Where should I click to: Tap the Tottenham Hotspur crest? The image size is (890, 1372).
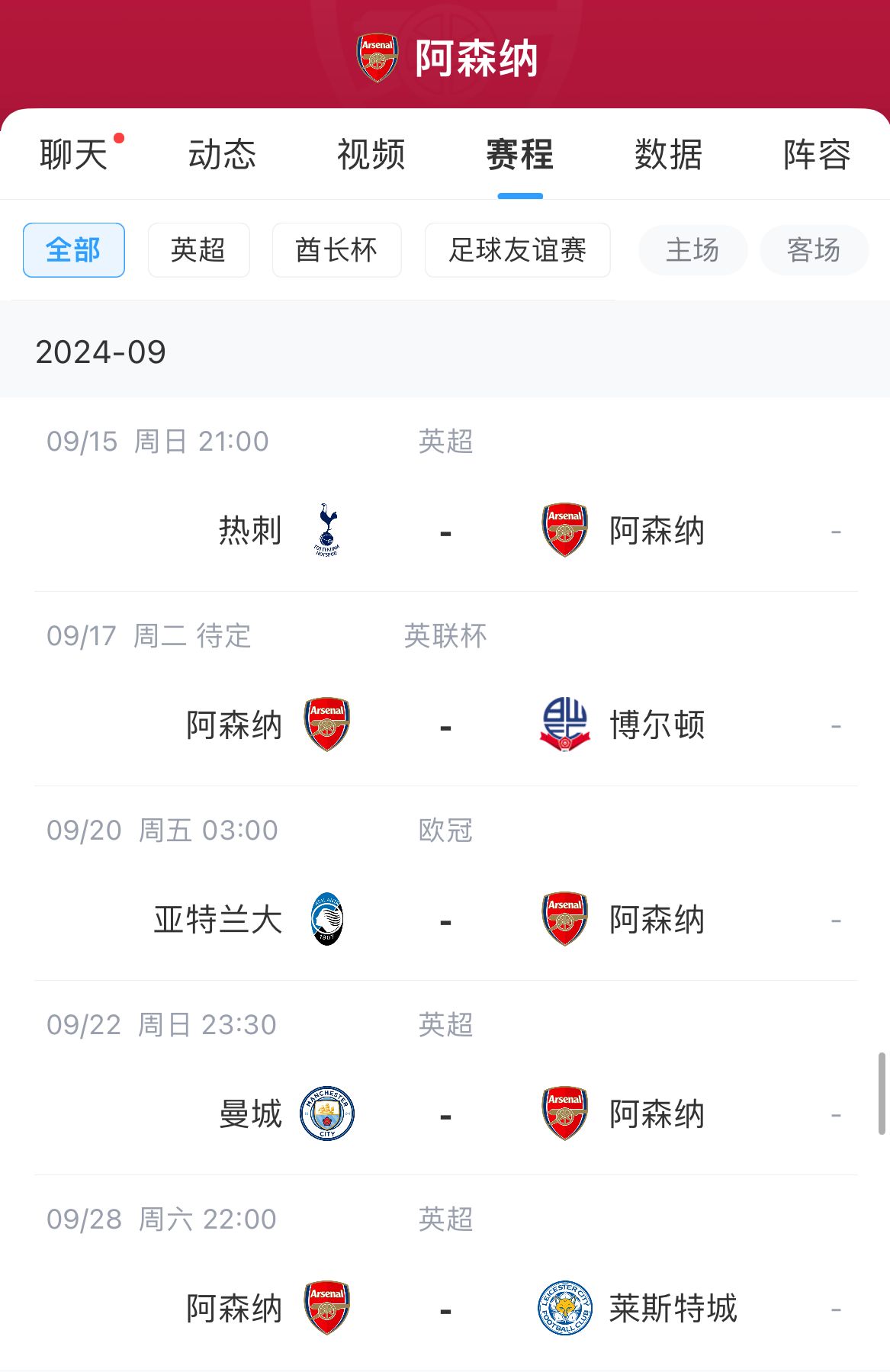(x=327, y=530)
